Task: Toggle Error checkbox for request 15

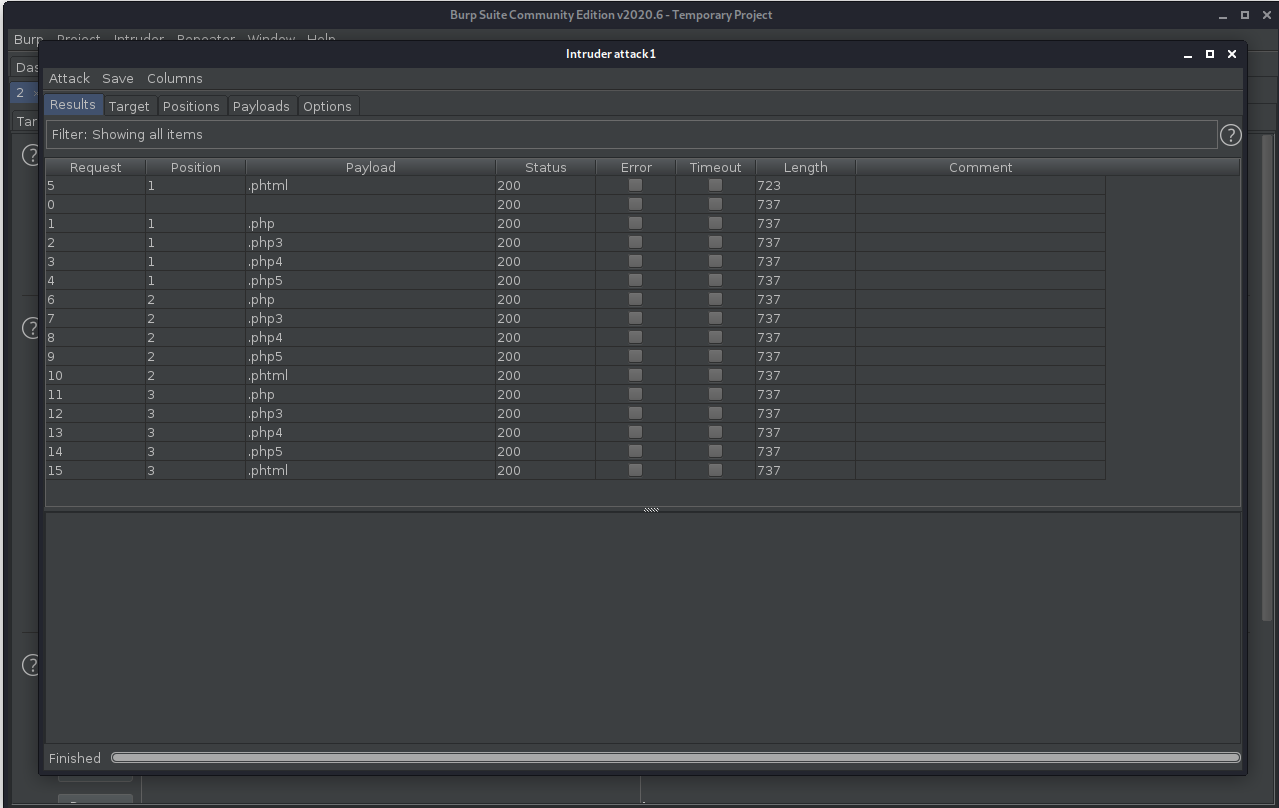Action: [x=635, y=470]
